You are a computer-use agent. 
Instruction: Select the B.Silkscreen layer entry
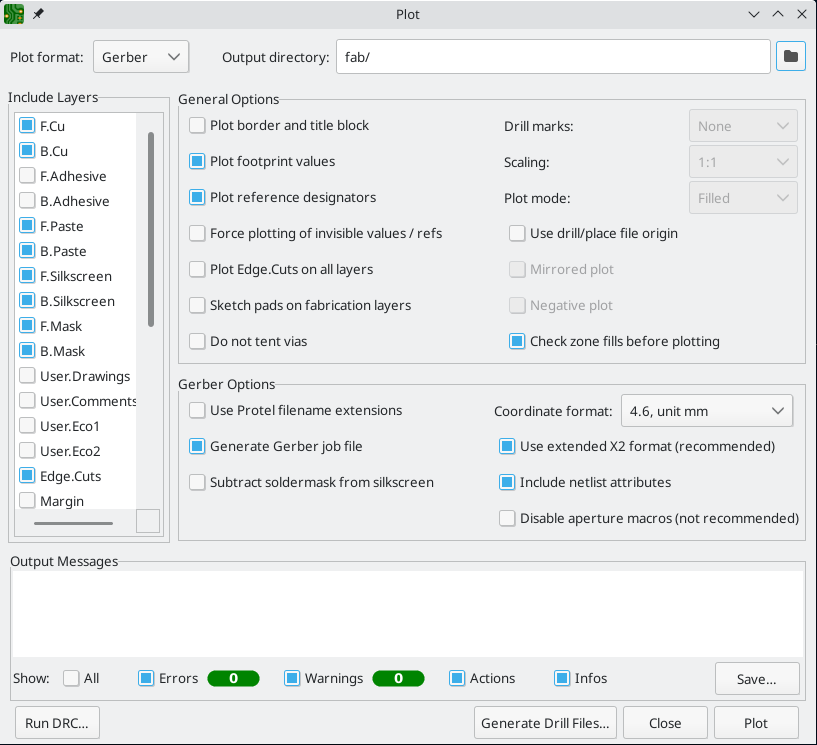[x=77, y=301]
